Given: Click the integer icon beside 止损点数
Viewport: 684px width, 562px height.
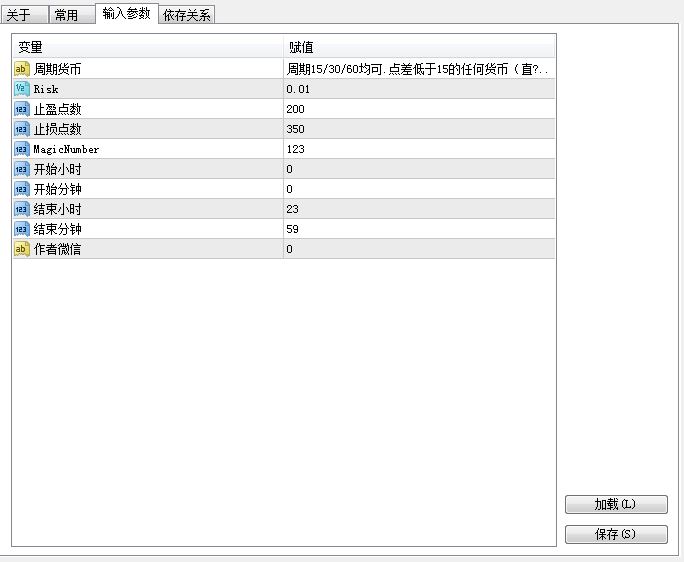Looking at the screenshot, I should [22, 129].
